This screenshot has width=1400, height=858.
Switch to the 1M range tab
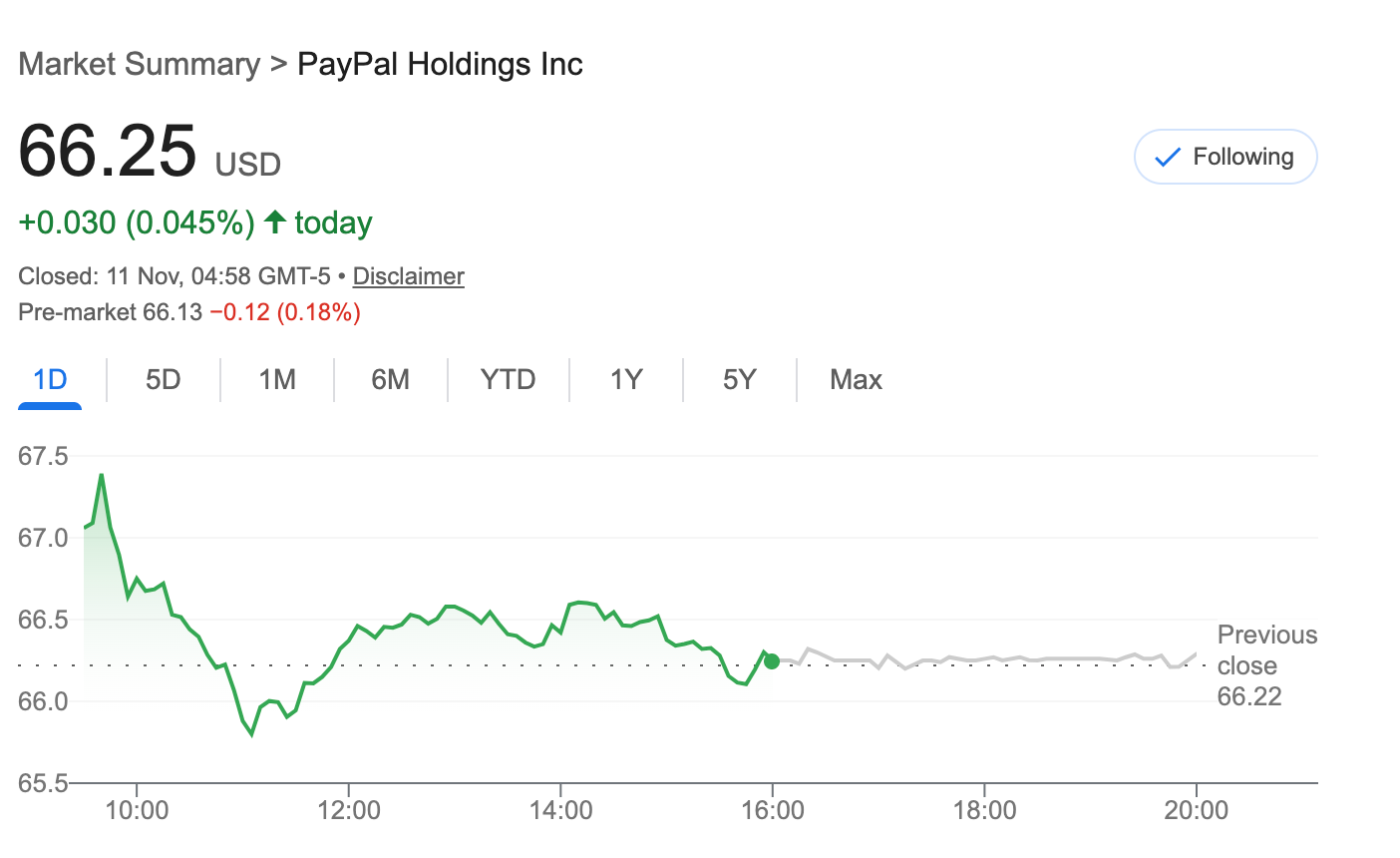277,379
